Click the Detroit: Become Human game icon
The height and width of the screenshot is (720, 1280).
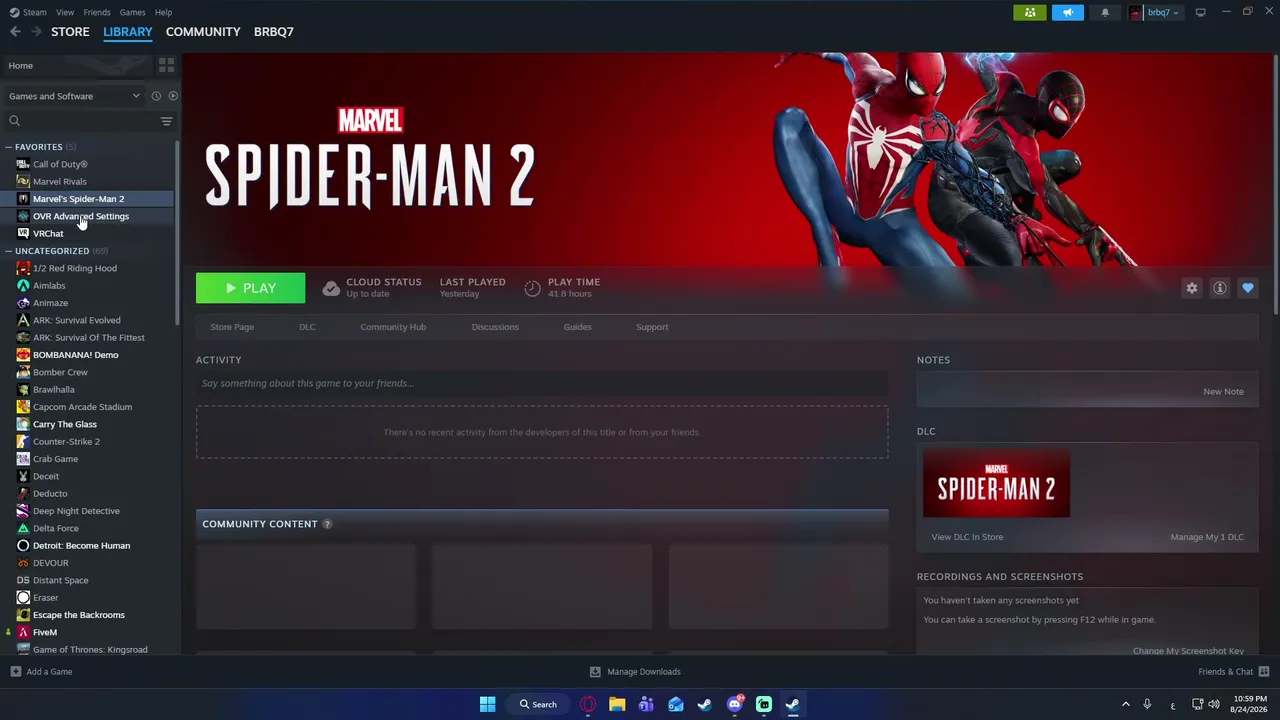point(23,545)
